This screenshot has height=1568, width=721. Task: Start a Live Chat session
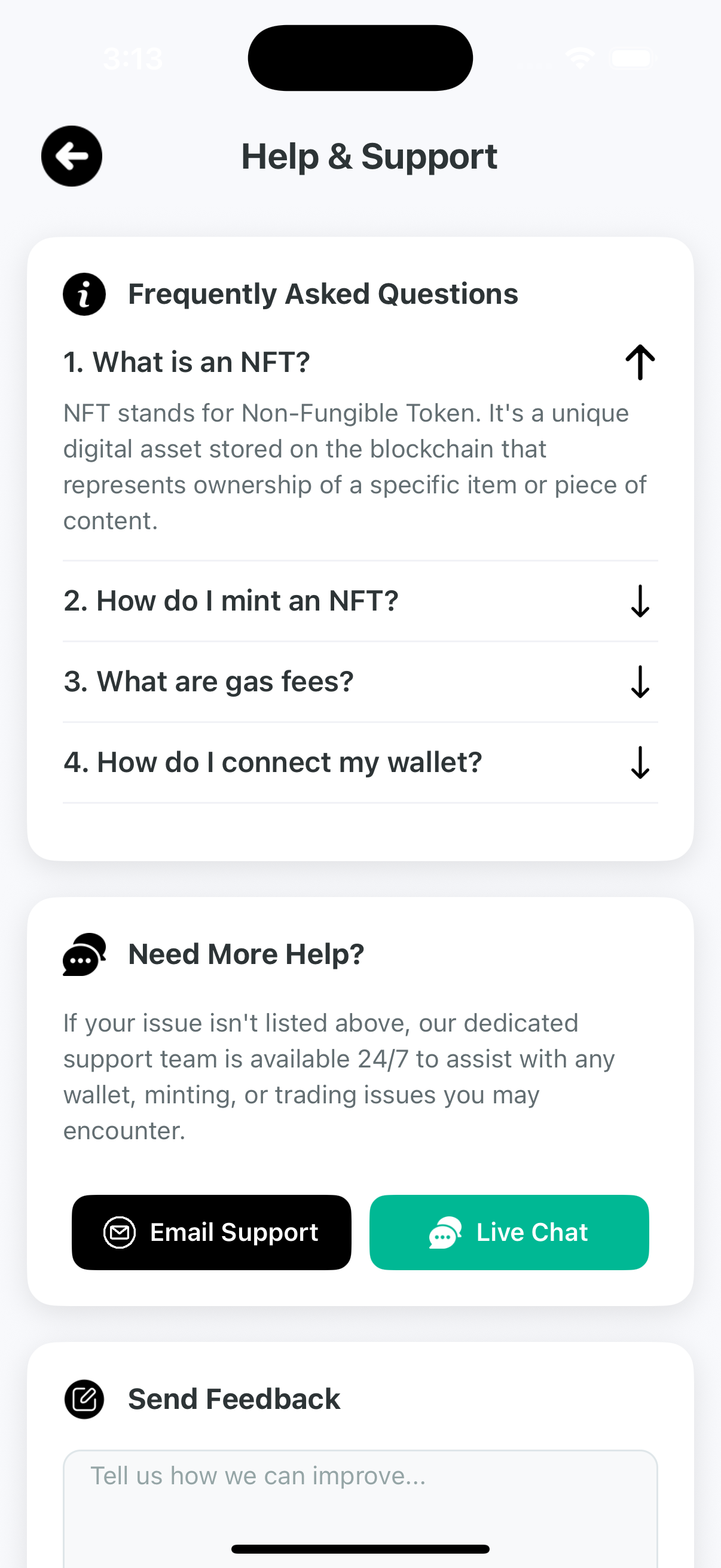click(x=509, y=1232)
